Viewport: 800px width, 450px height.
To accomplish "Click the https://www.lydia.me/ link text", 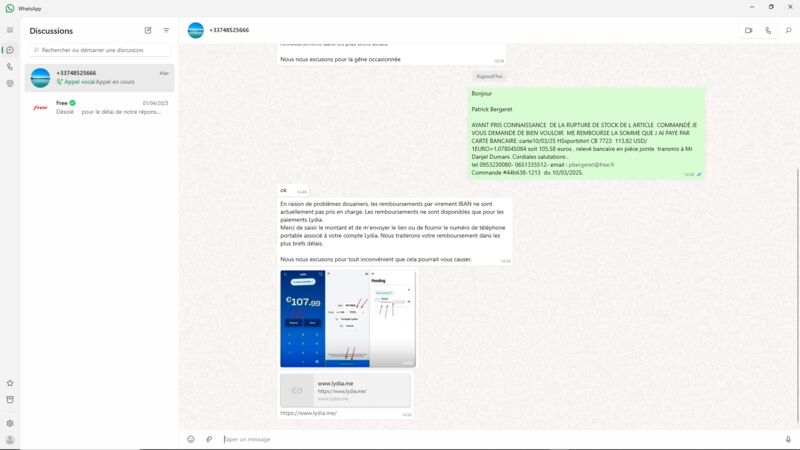I will click(x=308, y=413).
